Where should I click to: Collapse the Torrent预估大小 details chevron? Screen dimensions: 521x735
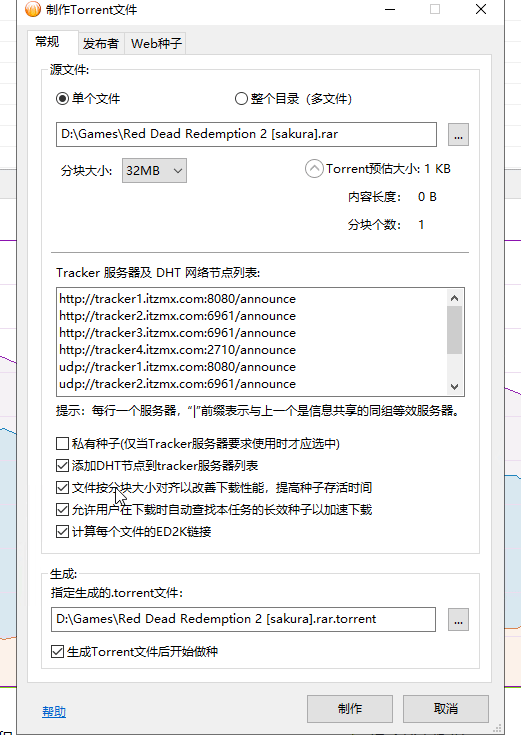click(x=314, y=169)
